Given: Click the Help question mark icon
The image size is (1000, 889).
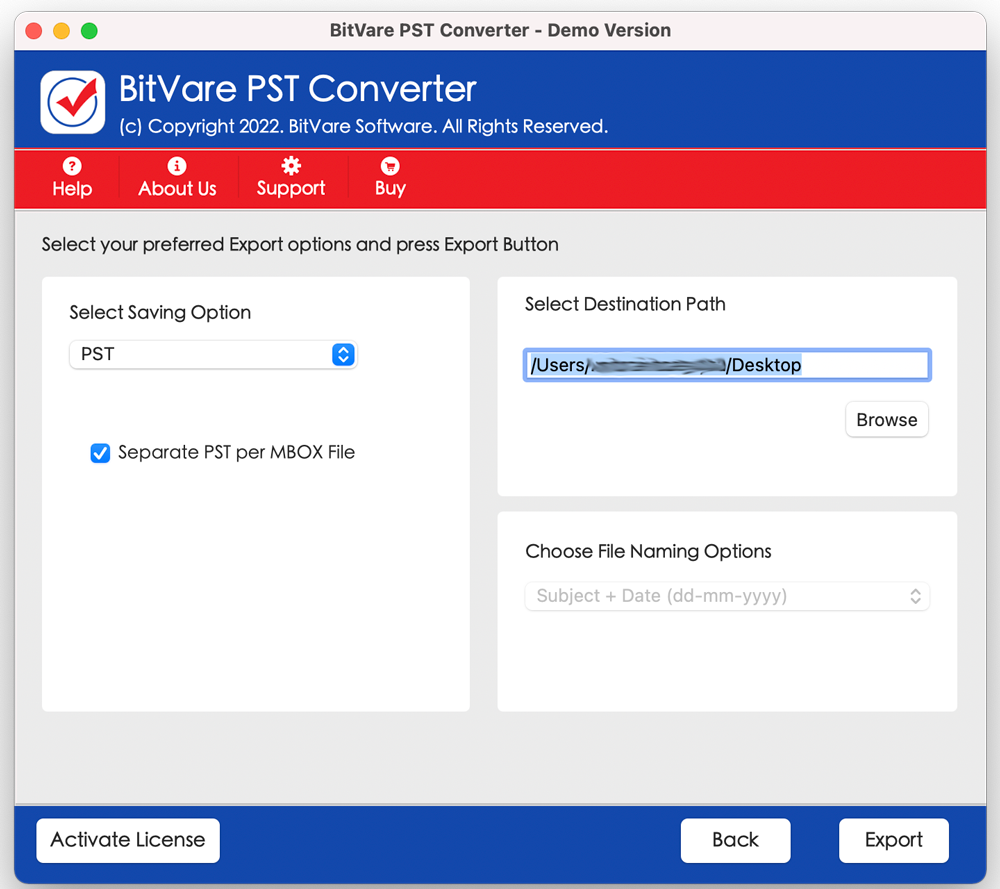Looking at the screenshot, I should 72,166.
